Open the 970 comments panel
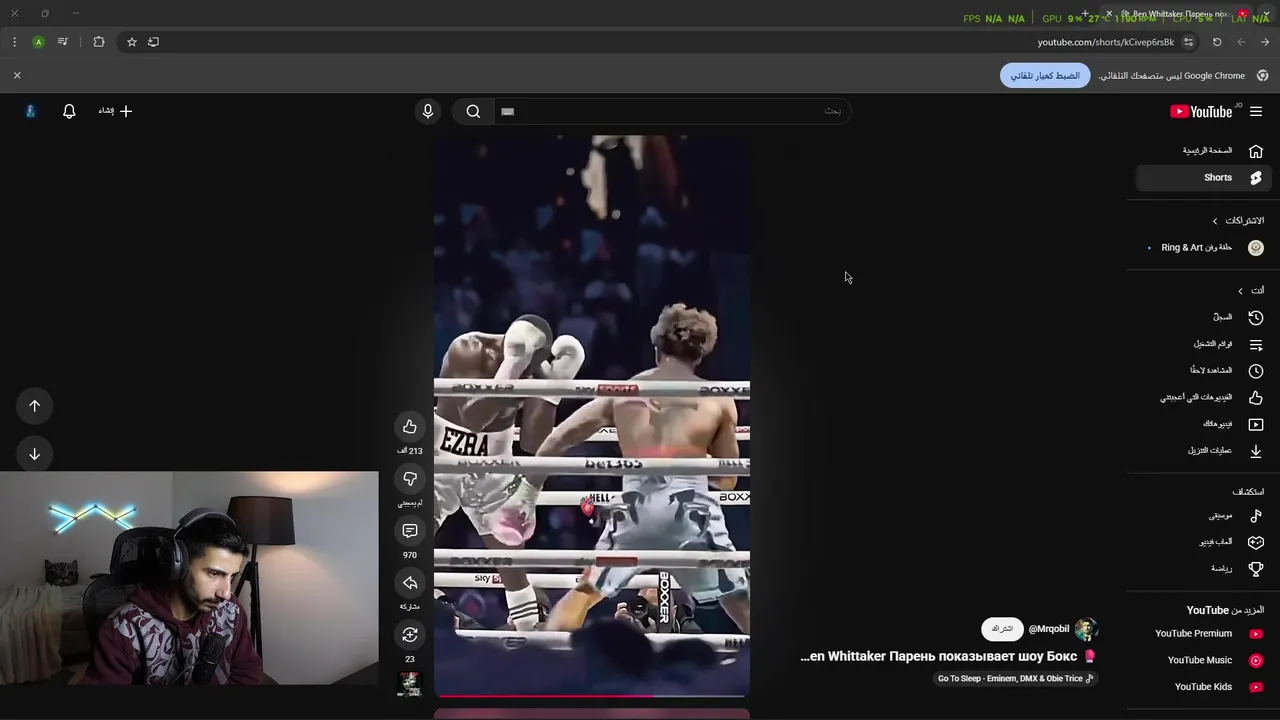The image size is (1280, 720). tap(410, 531)
